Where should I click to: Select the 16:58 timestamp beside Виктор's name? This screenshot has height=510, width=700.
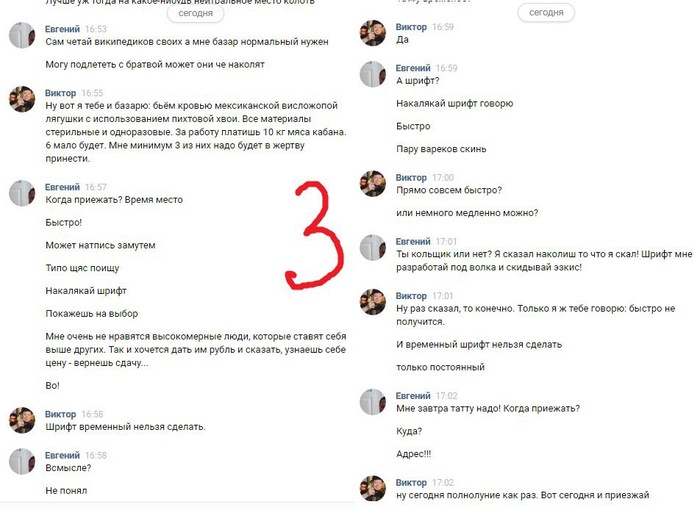pos(92,414)
